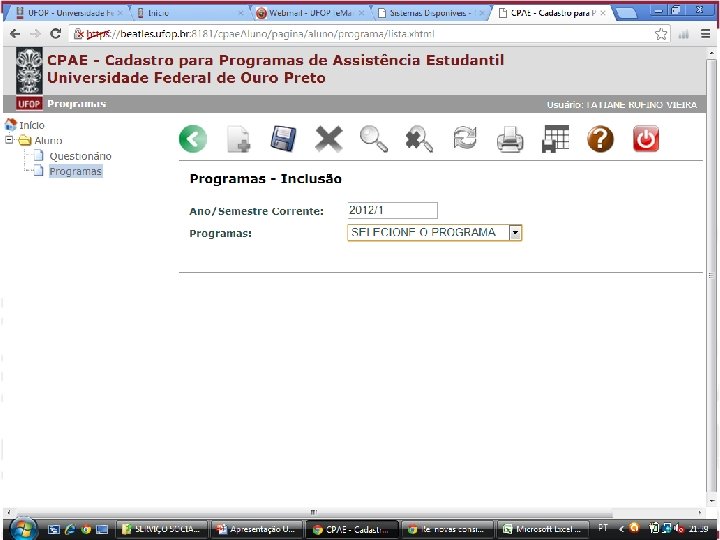Viewport: 720px width, 540px height.
Task: Click the magnifying glass search icon
Action: pyautogui.click(x=374, y=139)
